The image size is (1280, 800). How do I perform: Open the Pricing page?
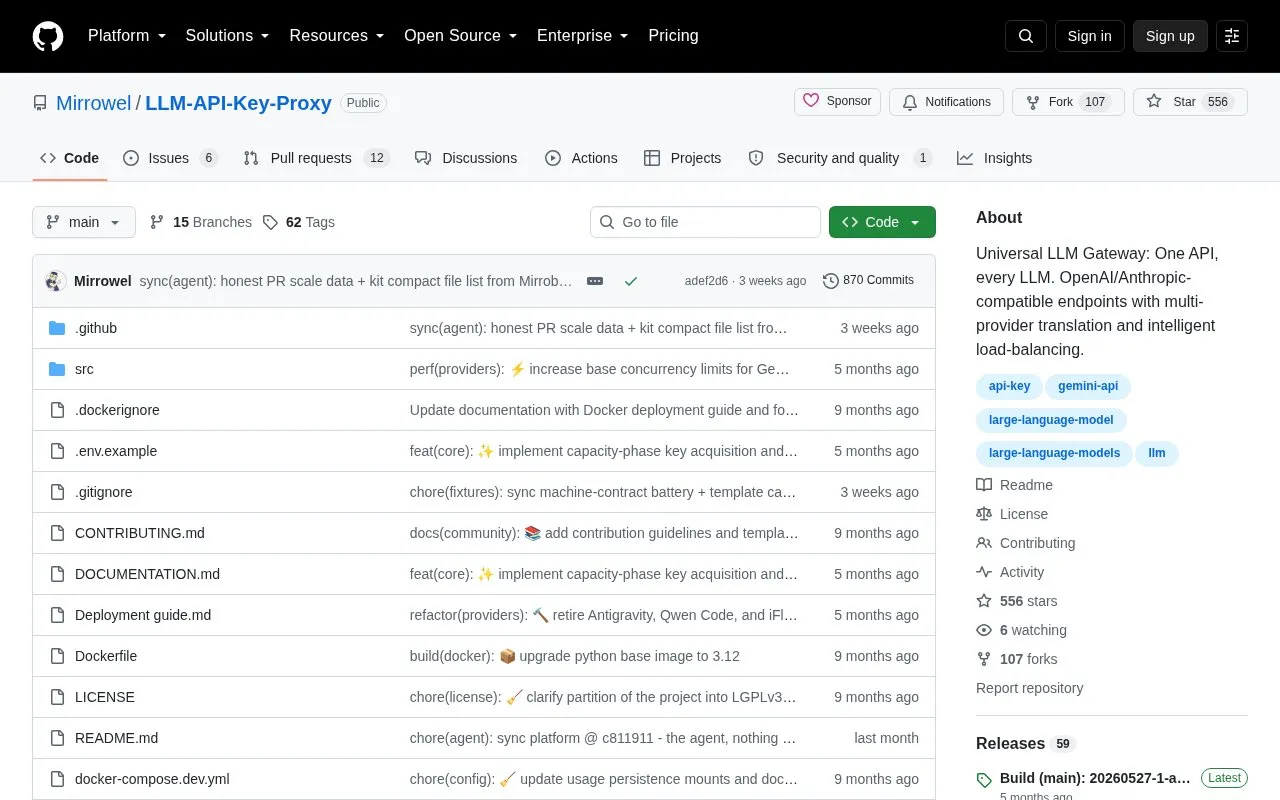(x=673, y=36)
